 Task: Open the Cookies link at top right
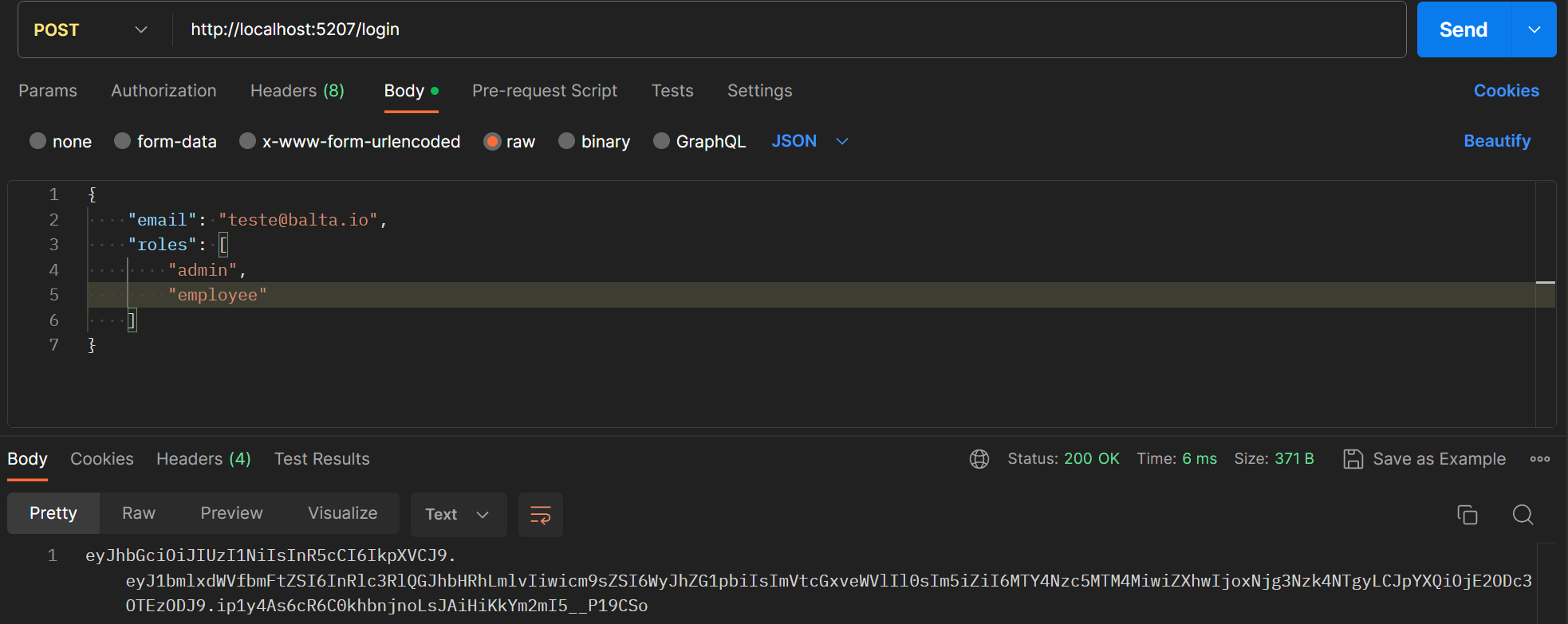tap(1506, 91)
